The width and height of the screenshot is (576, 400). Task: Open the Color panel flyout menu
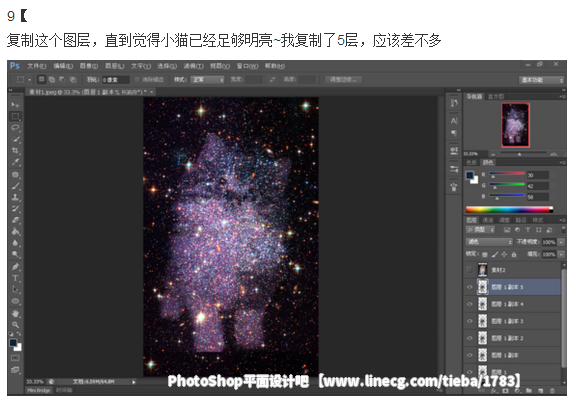coord(562,162)
